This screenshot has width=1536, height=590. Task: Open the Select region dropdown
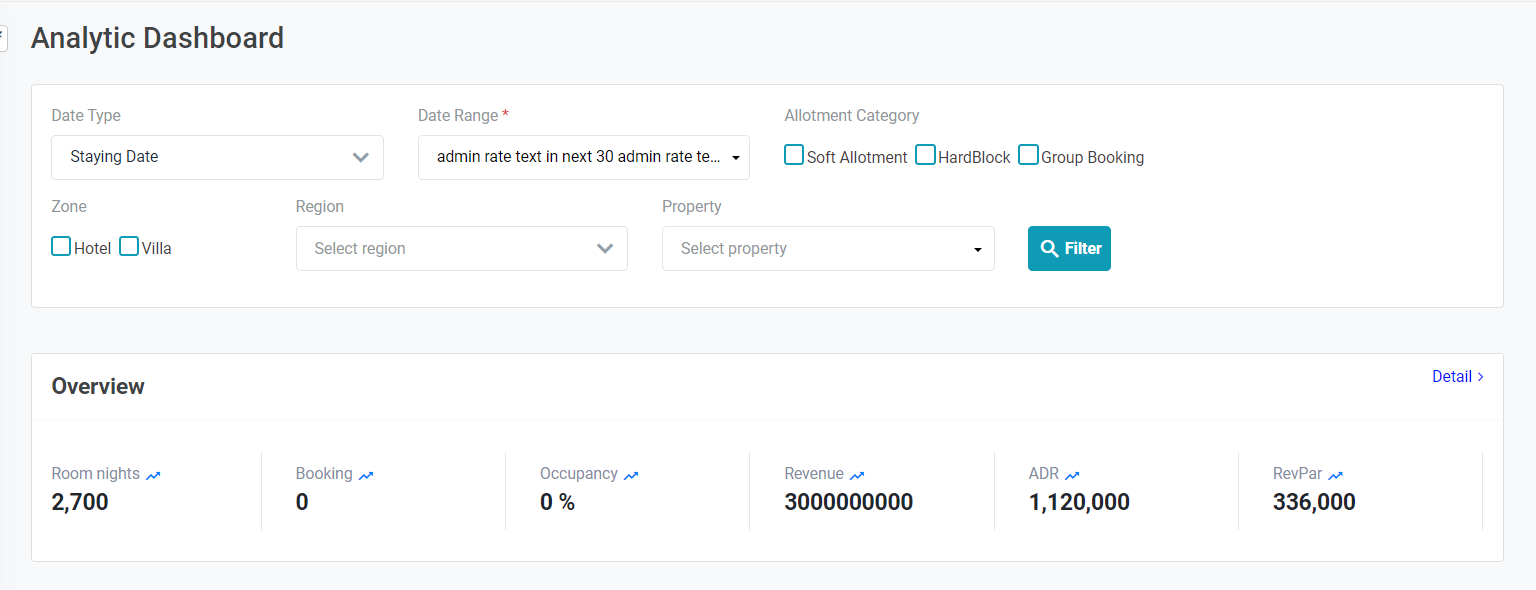(461, 248)
